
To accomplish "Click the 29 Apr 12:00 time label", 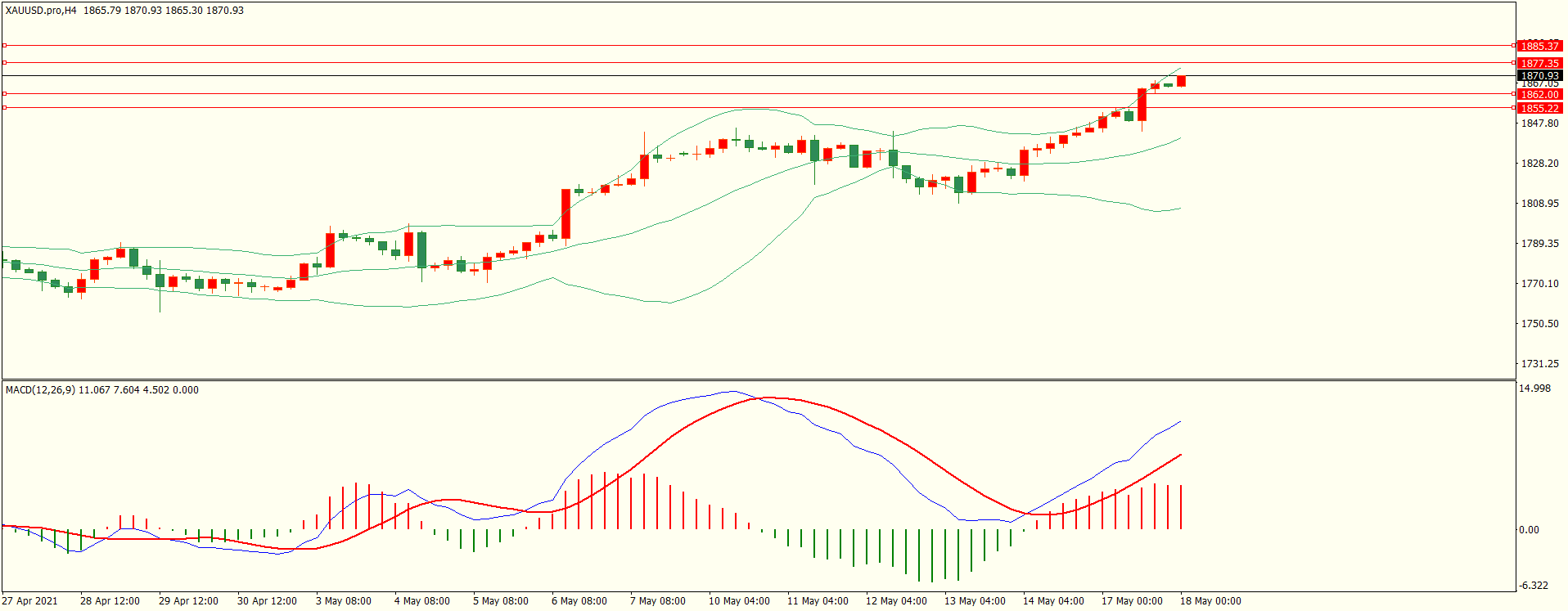I will [188, 601].
